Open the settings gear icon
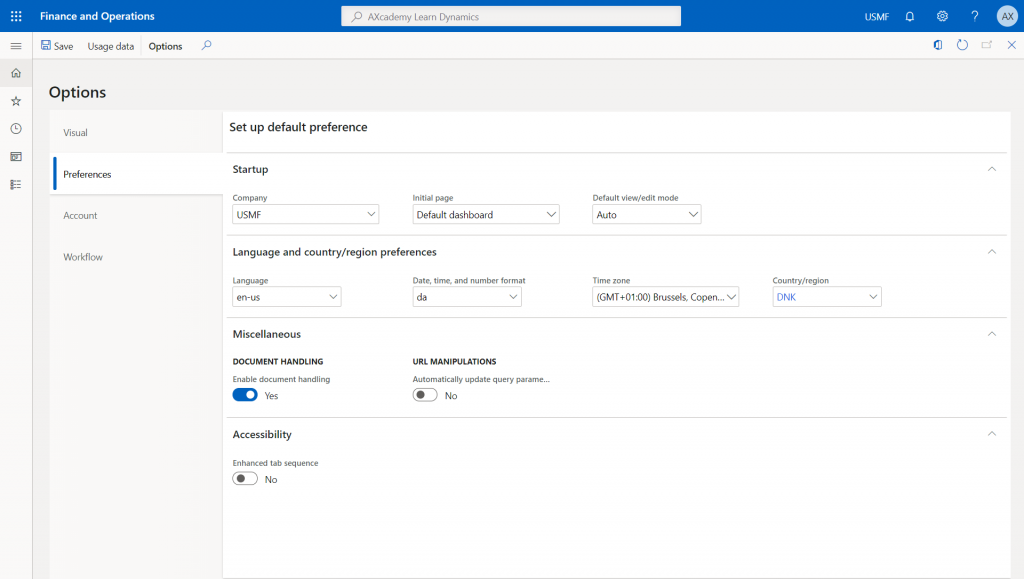 (942, 16)
